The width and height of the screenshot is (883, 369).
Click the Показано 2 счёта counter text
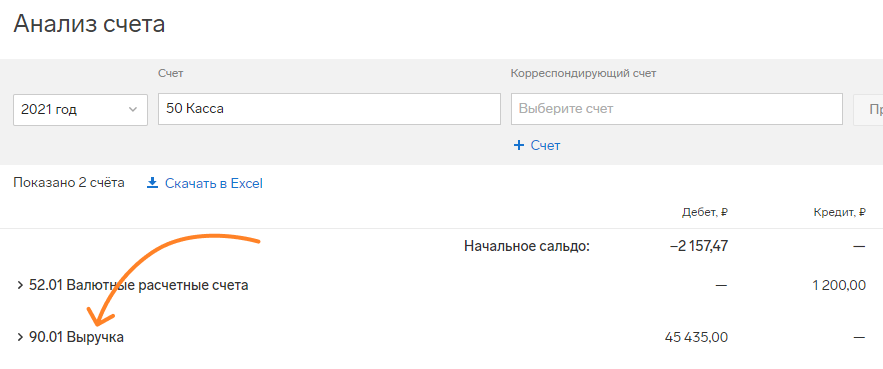coord(69,183)
